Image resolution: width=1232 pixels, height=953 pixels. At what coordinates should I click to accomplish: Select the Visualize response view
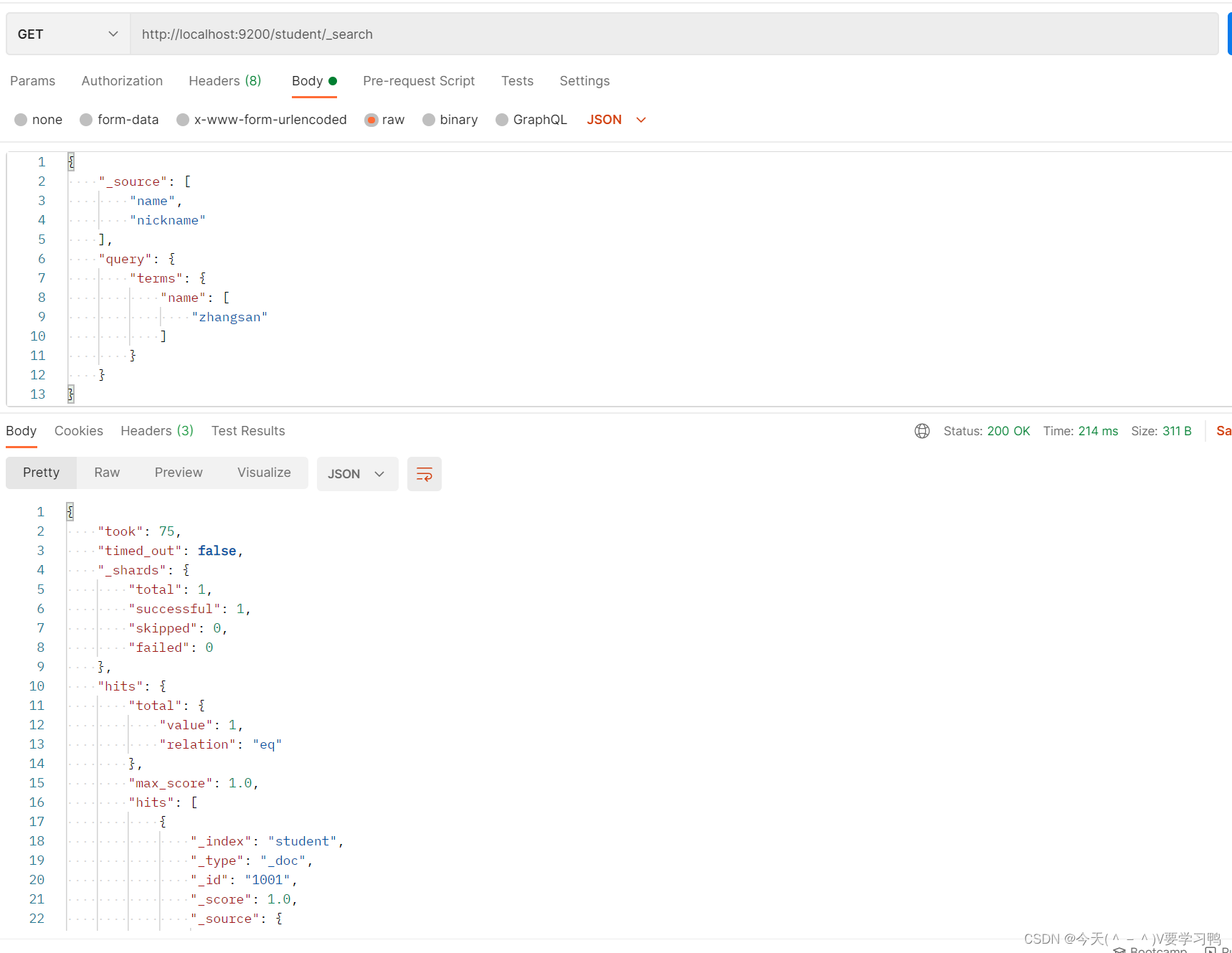click(x=264, y=473)
